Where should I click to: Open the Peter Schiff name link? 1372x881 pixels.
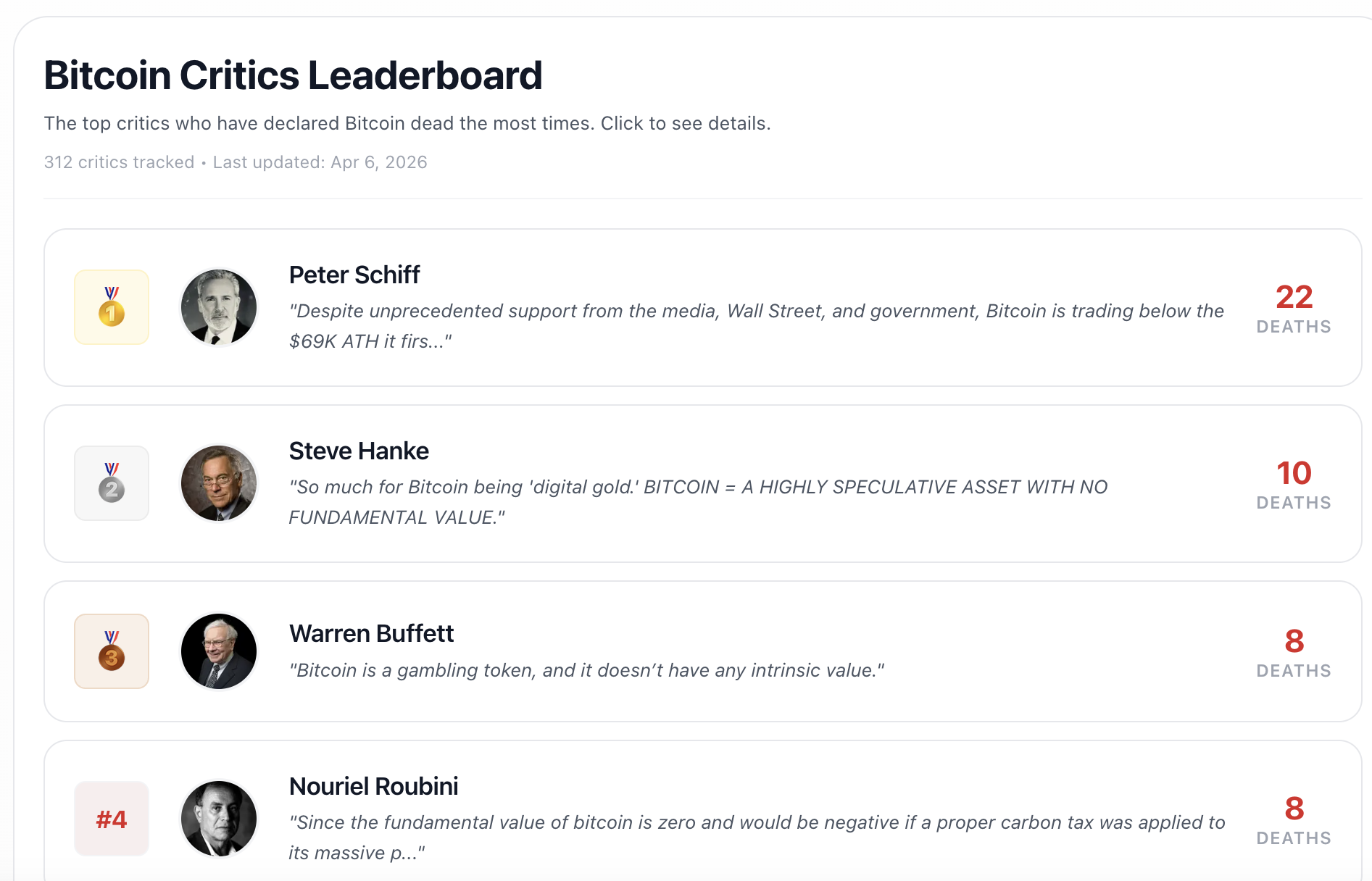354,275
